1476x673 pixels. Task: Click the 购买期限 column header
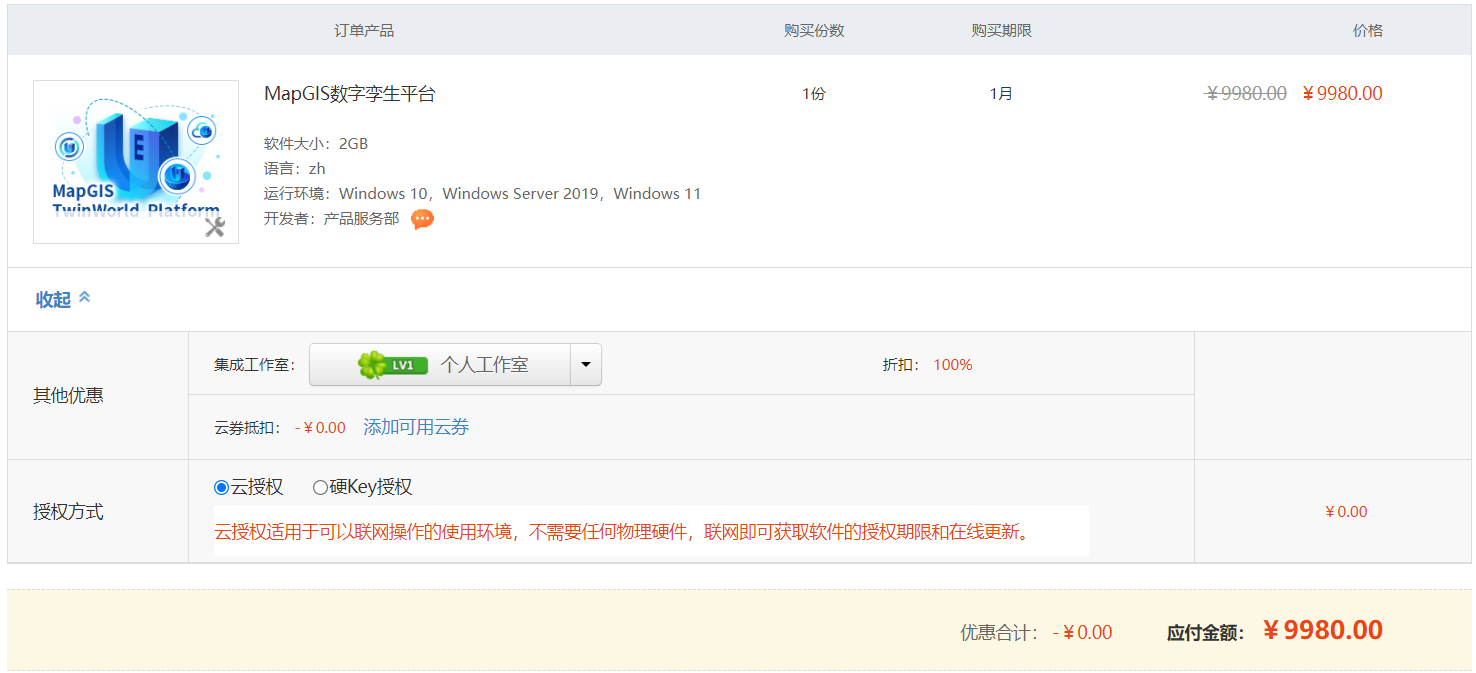click(x=1001, y=31)
